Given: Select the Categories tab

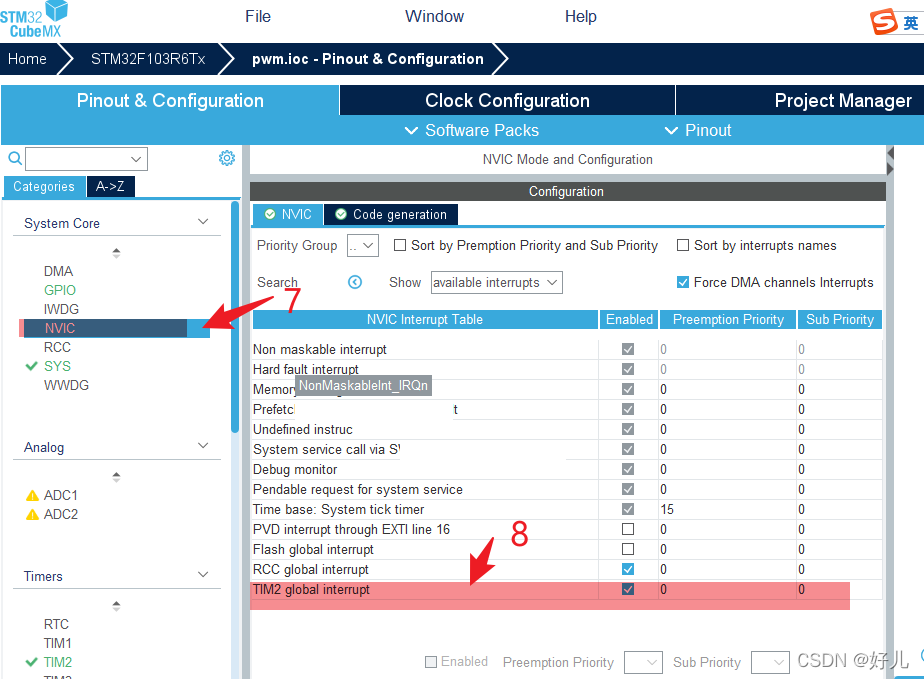Looking at the screenshot, I should point(44,186).
